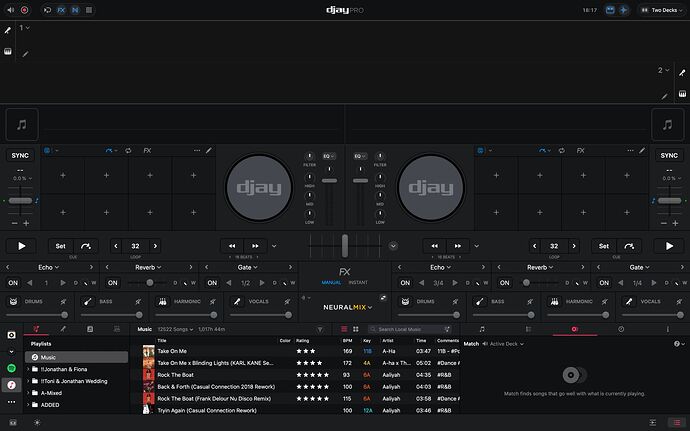Open the left deck EQ dropdown
This screenshot has height=431, width=690.
pyautogui.click(x=328, y=156)
